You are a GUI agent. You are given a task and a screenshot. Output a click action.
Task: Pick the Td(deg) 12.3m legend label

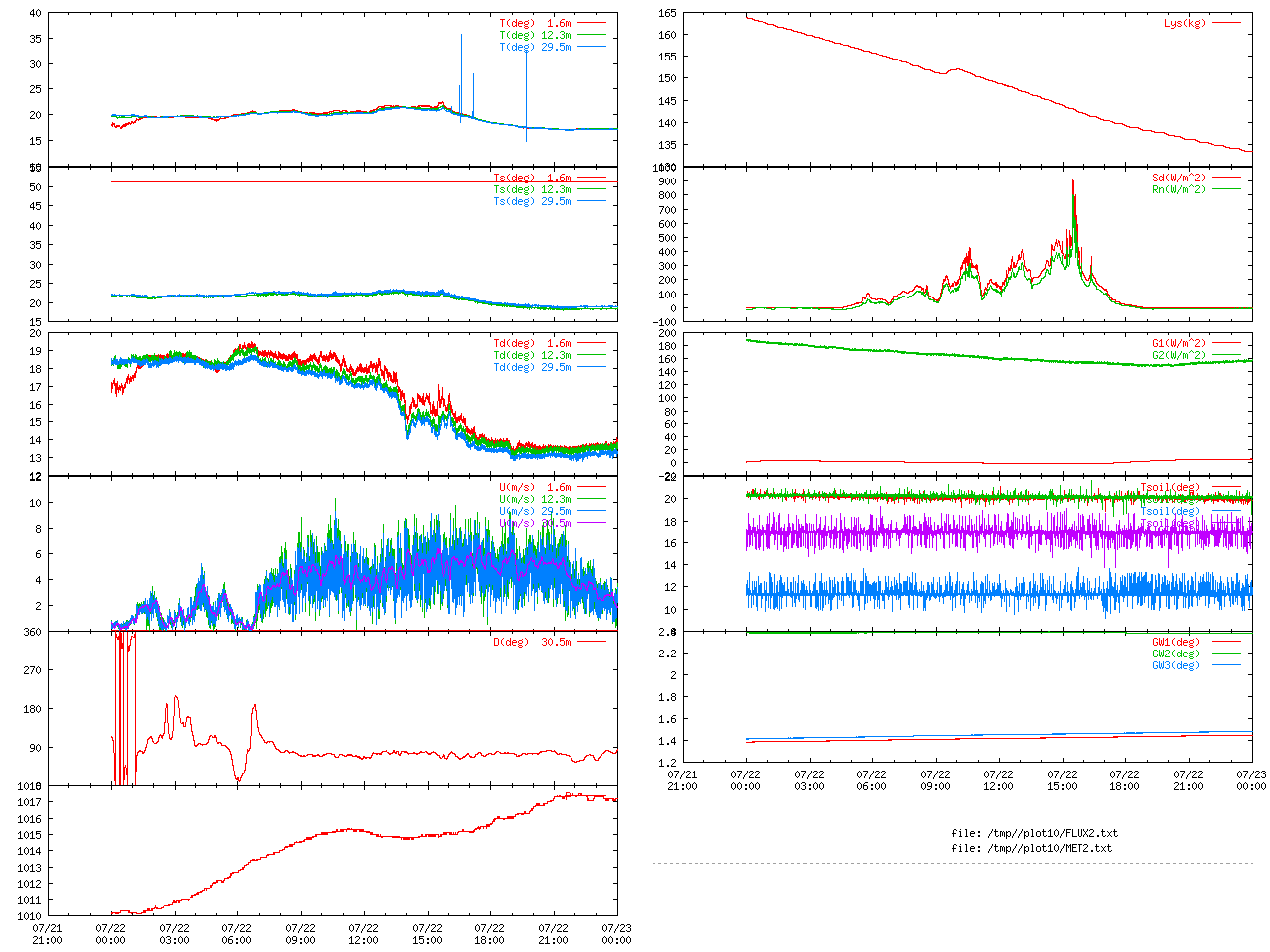tap(533, 355)
